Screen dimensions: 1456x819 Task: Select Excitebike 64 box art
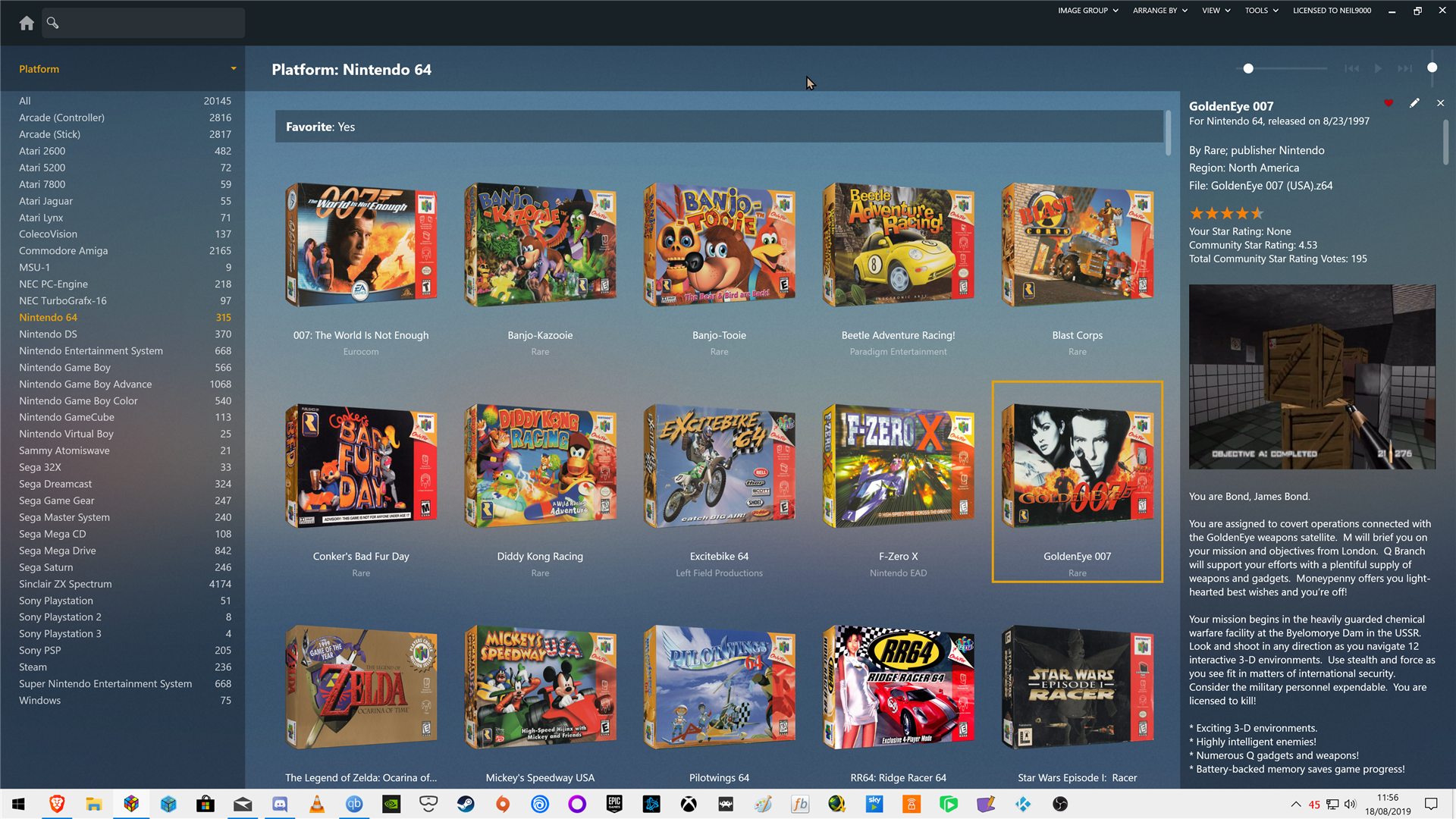[x=719, y=466]
